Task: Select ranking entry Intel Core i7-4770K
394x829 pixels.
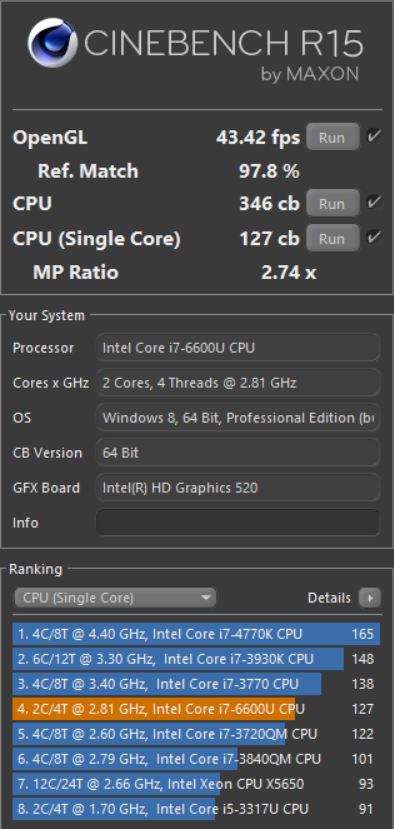Action: (x=196, y=634)
